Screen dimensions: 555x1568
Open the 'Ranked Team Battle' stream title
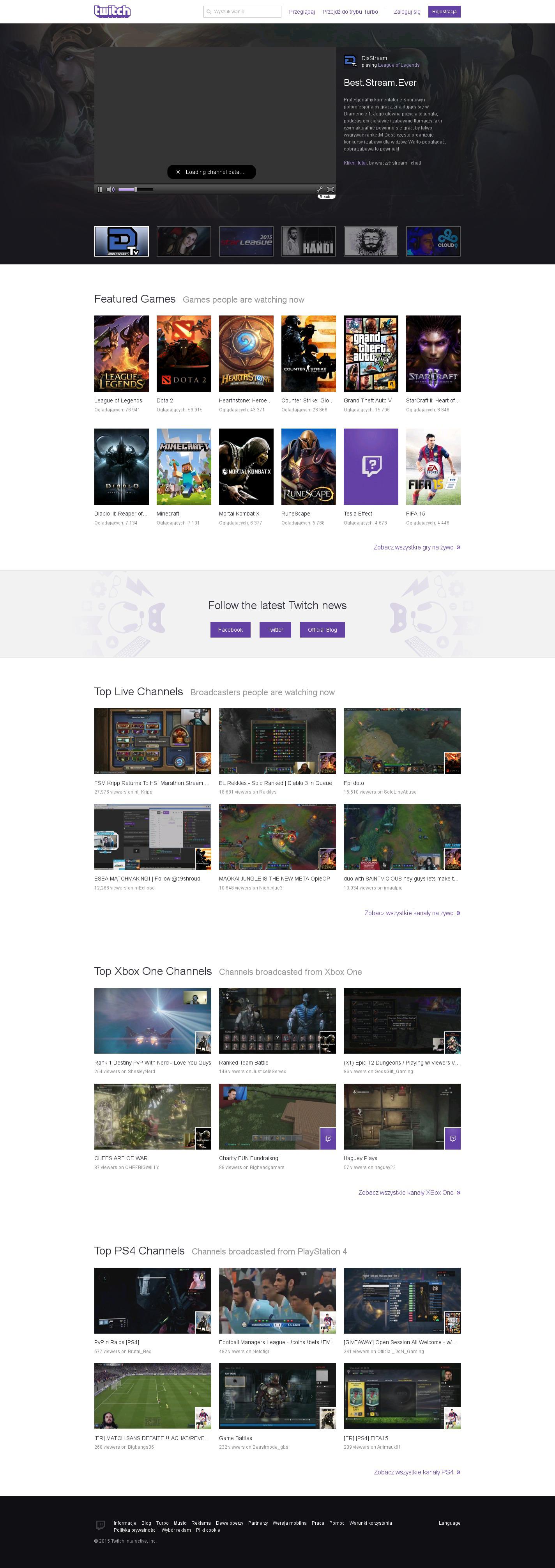coord(244,1063)
